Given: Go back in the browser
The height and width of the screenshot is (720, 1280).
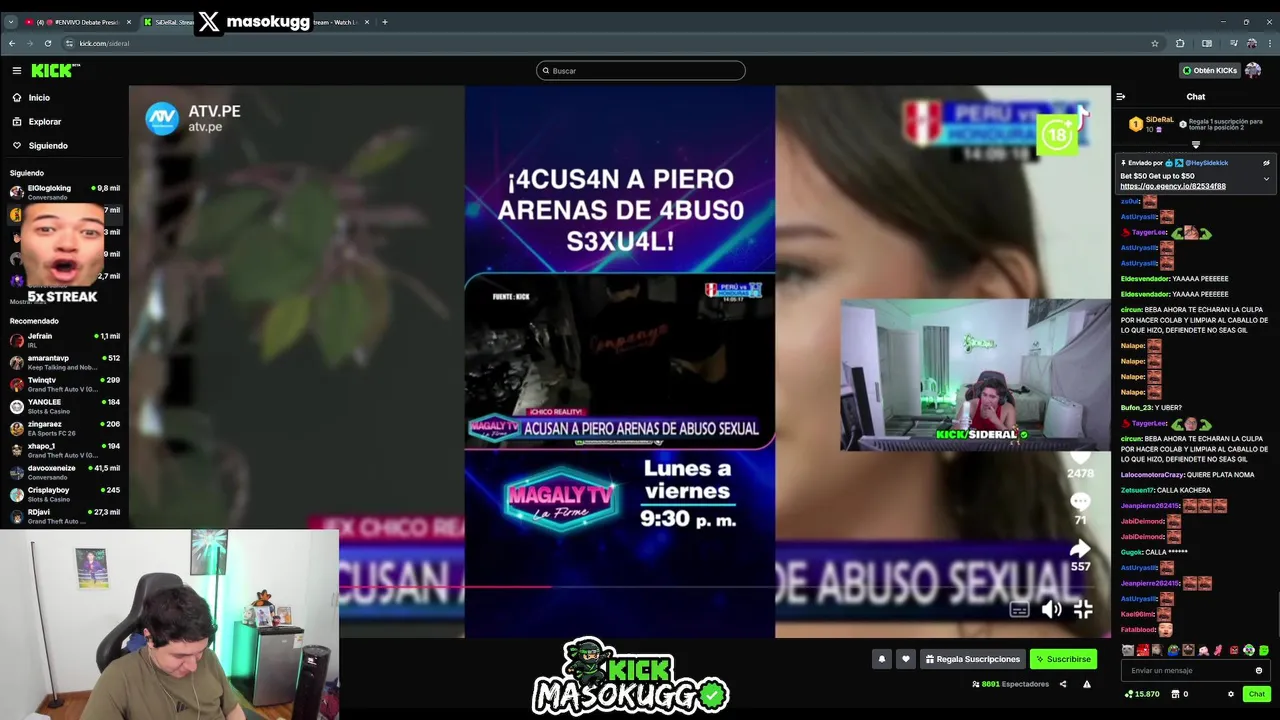Looking at the screenshot, I should click(12, 43).
